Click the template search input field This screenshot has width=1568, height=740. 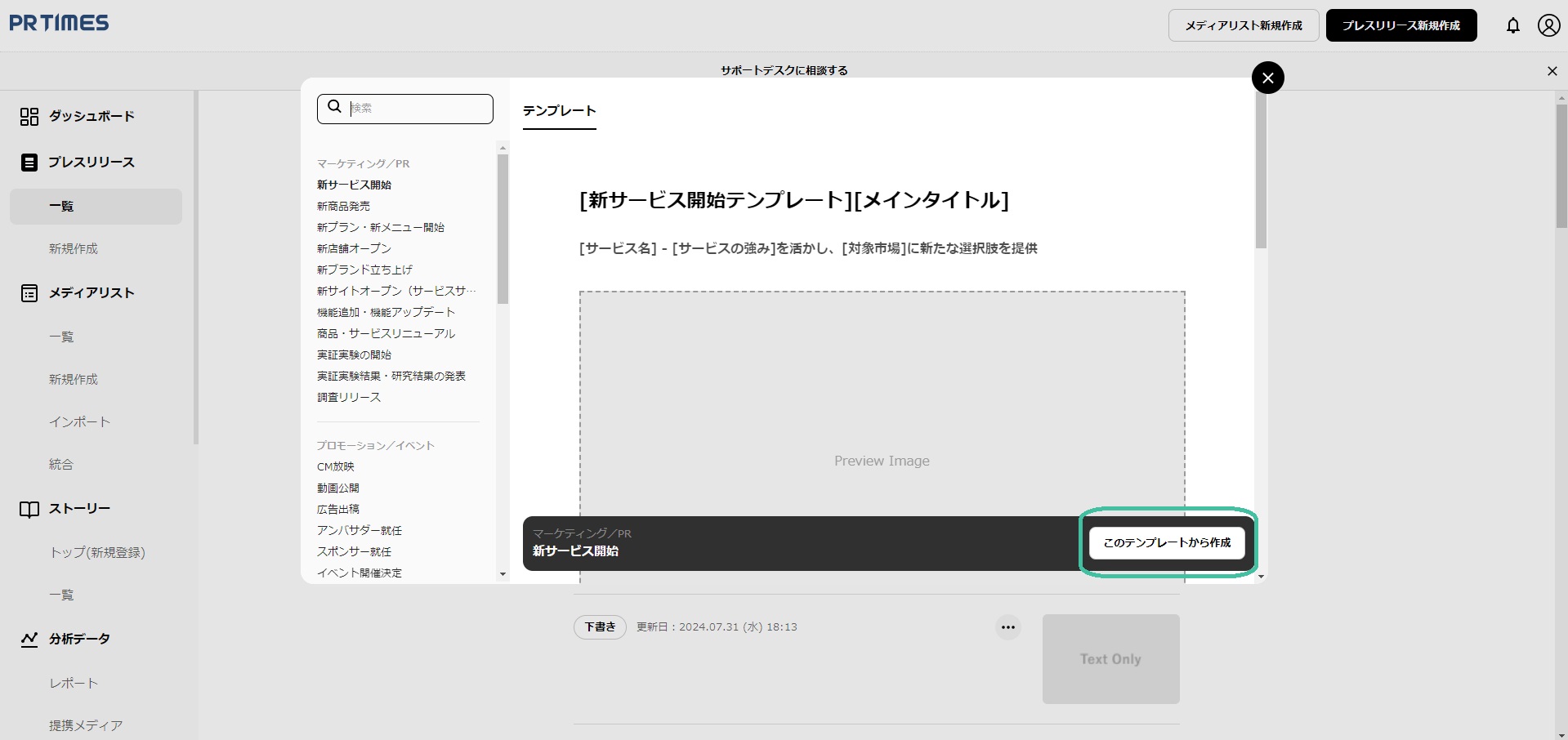coord(418,109)
